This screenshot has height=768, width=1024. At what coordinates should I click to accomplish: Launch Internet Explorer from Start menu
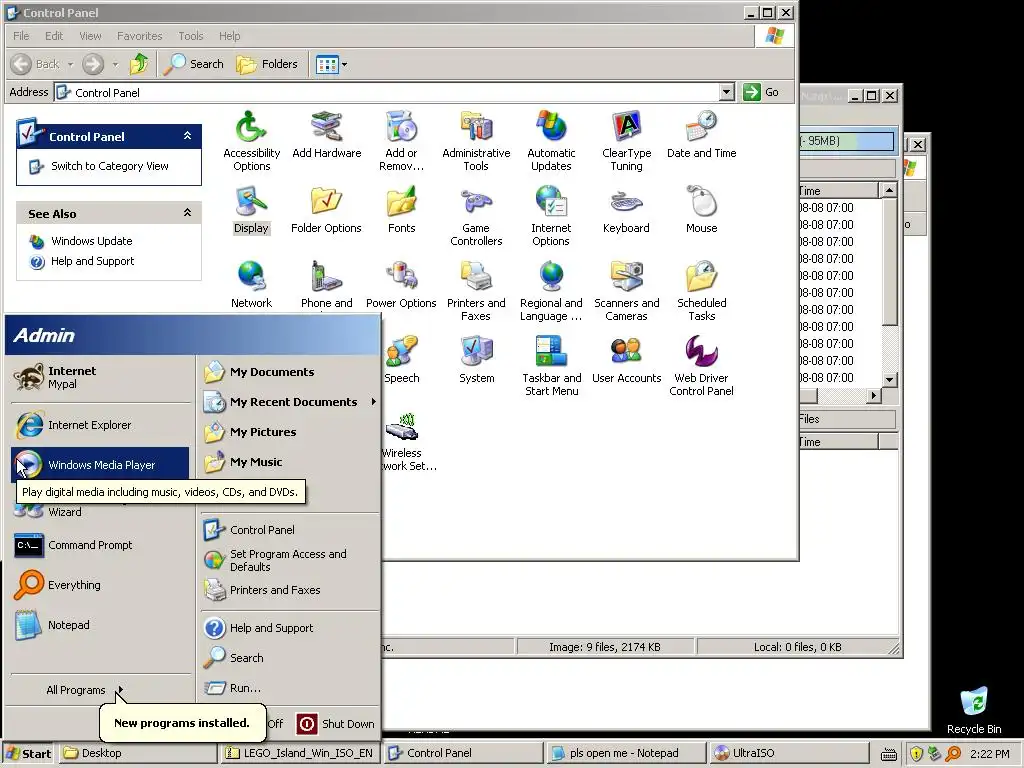[101, 425]
